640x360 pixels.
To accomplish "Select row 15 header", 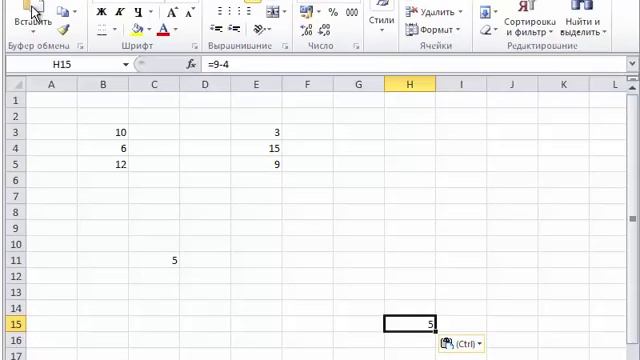I will tap(16, 324).
